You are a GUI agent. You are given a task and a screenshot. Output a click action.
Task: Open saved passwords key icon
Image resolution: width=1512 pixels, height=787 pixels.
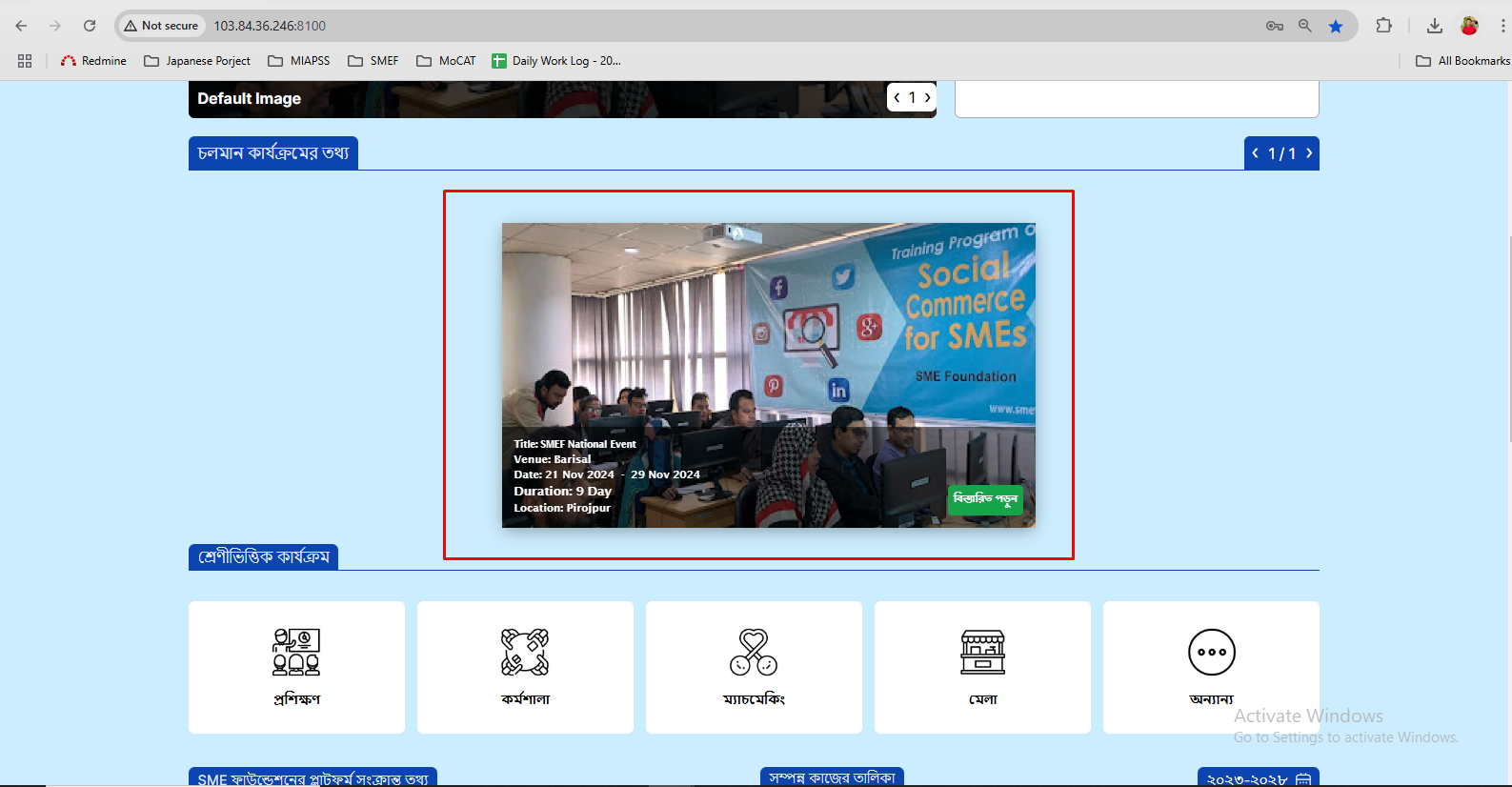pos(1275,26)
